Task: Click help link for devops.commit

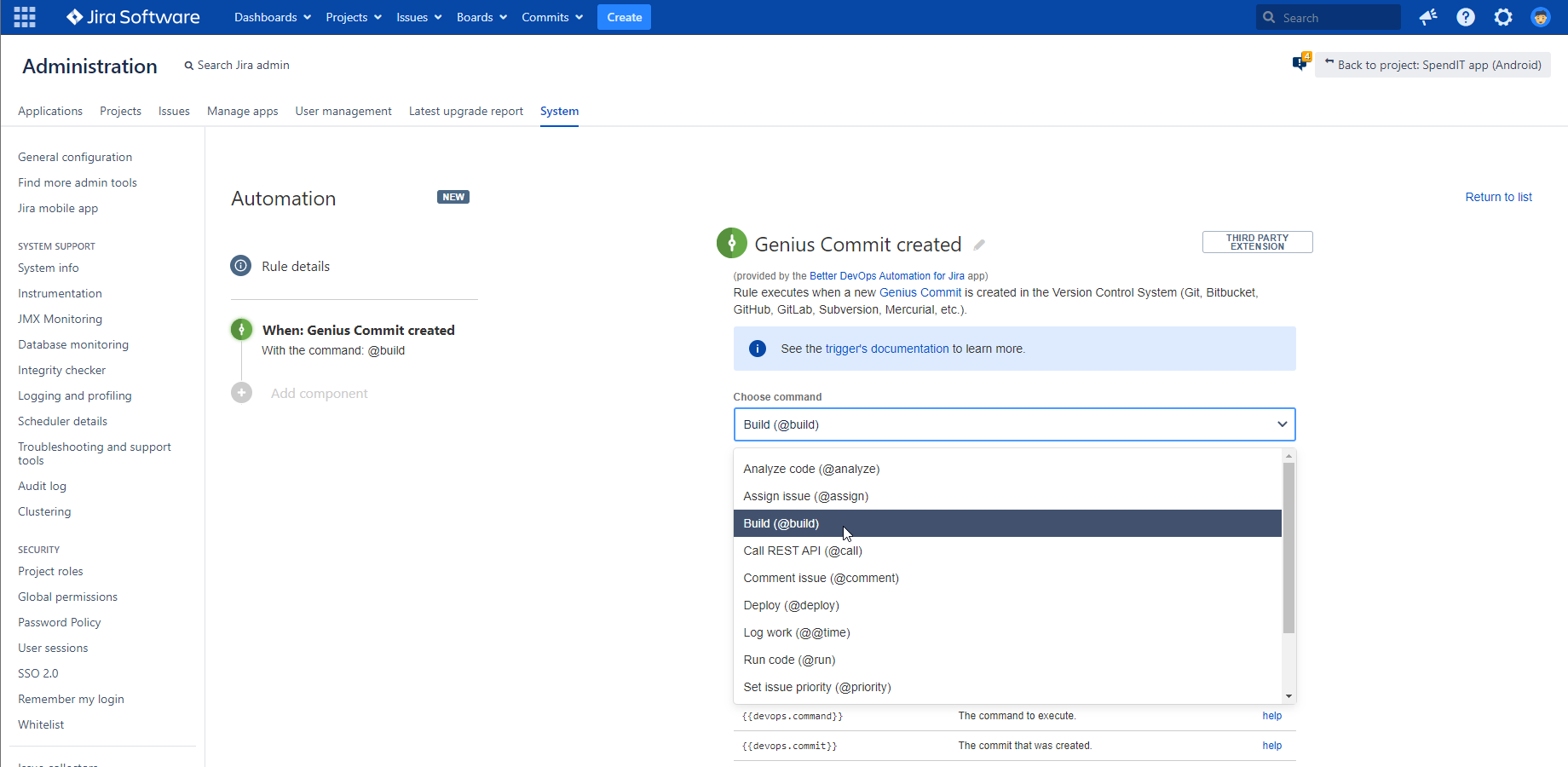Action: [1272, 746]
